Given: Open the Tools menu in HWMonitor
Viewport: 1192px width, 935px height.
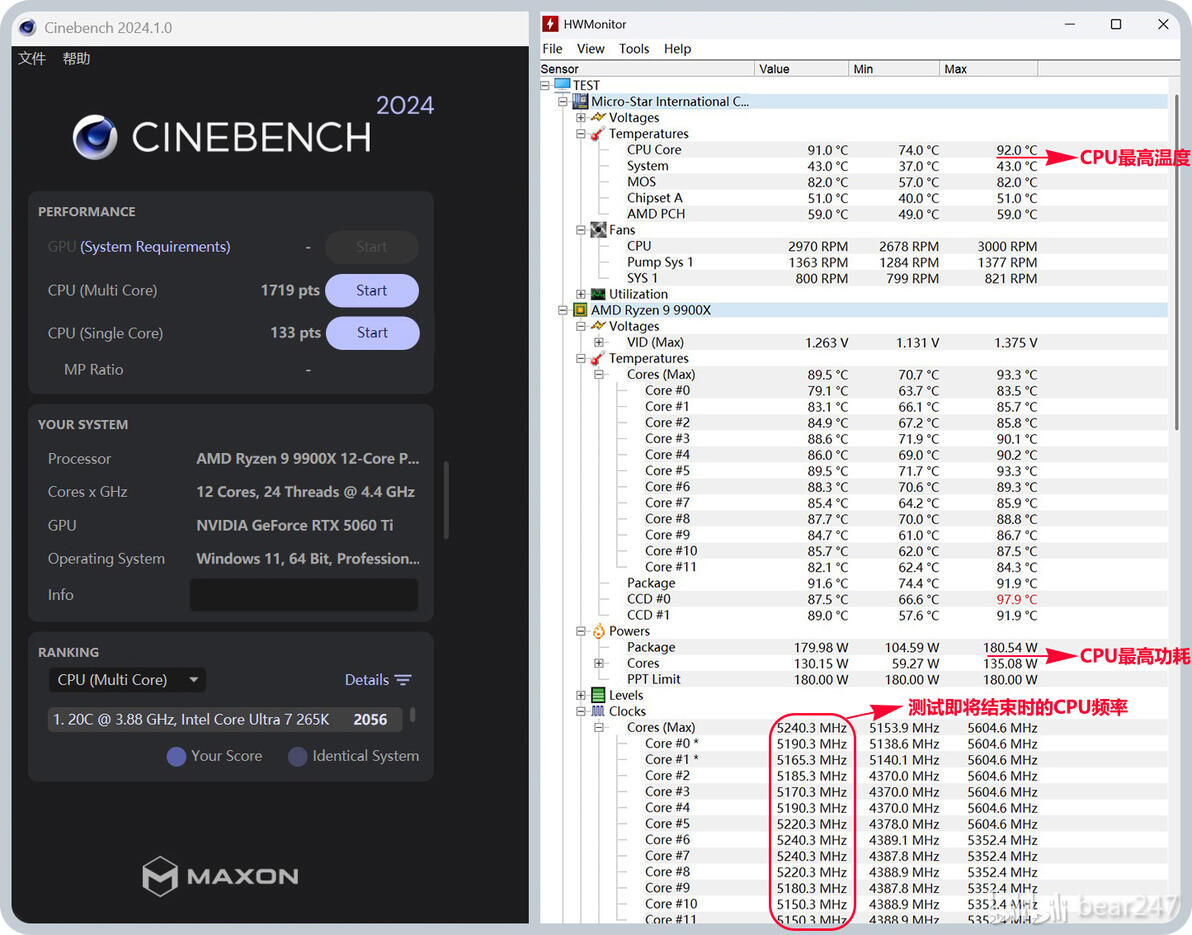Looking at the screenshot, I should (634, 49).
